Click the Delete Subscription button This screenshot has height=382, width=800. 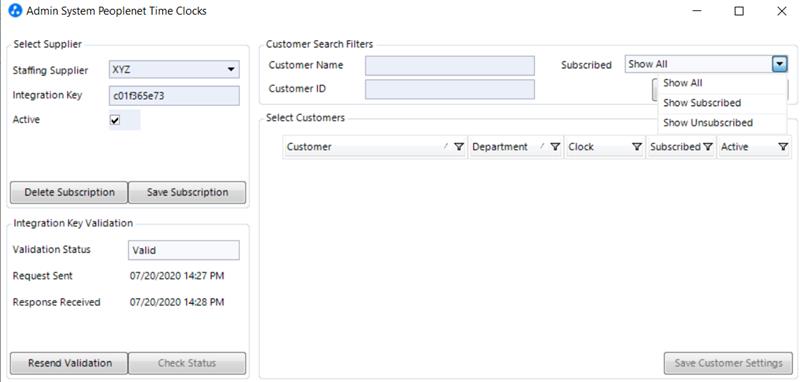pos(69,193)
